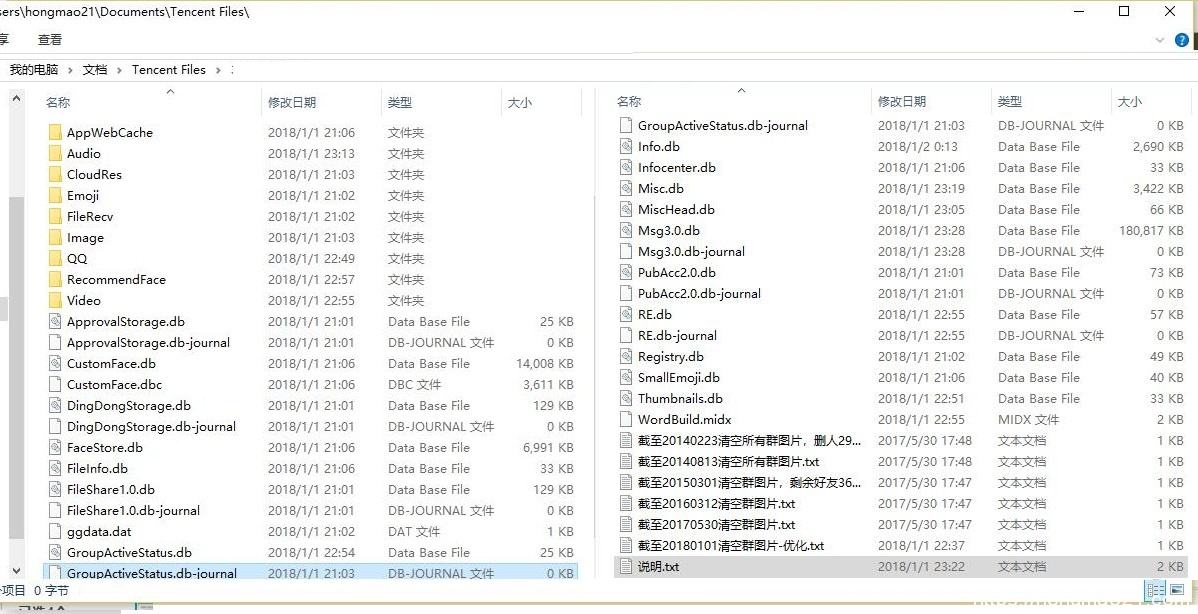Select the MiscHead.db file
This screenshot has height=614, width=1198.
click(x=676, y=209)
